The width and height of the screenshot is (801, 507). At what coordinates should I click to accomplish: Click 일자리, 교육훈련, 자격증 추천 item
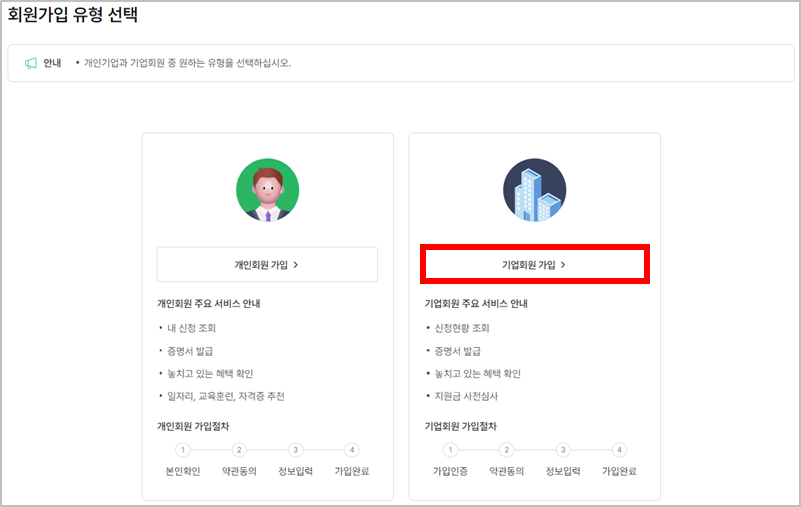(225, 396)
